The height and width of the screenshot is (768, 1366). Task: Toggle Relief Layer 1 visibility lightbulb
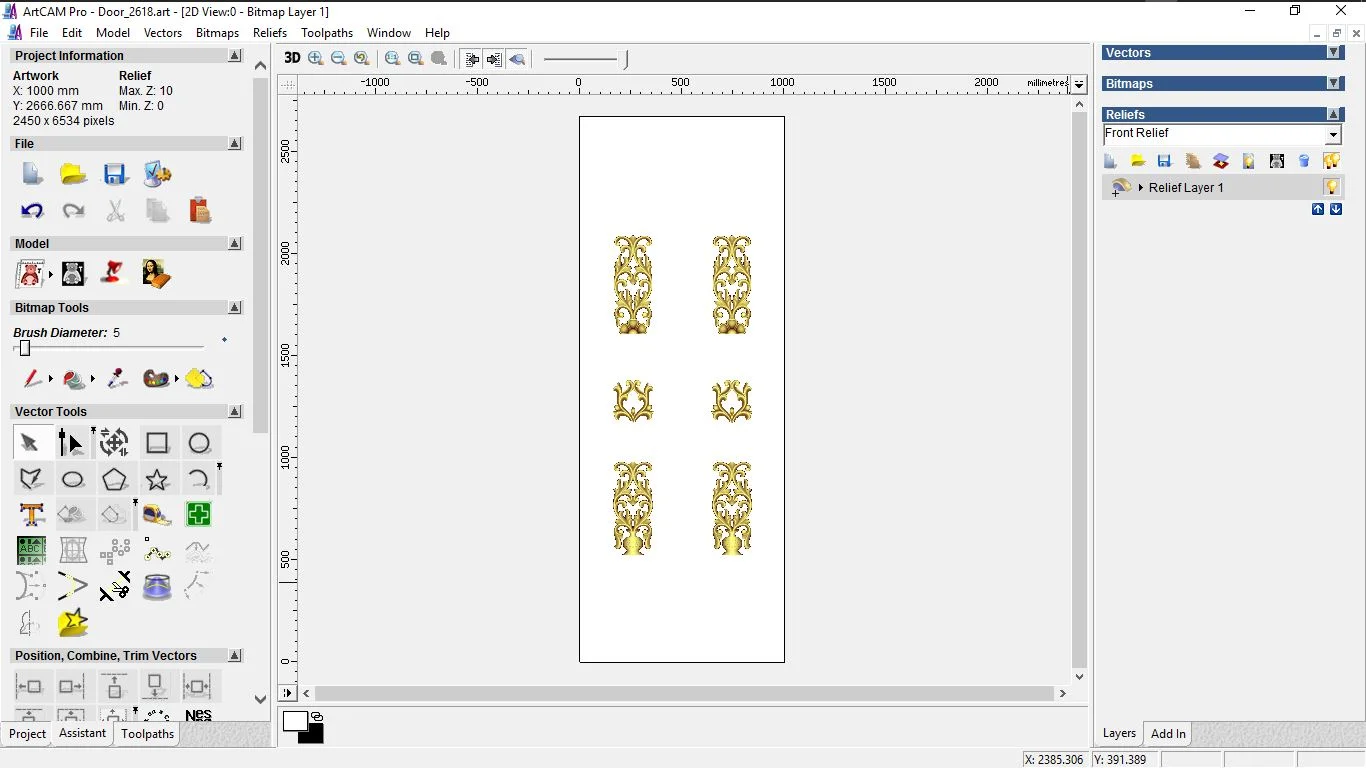(1331, 187)
